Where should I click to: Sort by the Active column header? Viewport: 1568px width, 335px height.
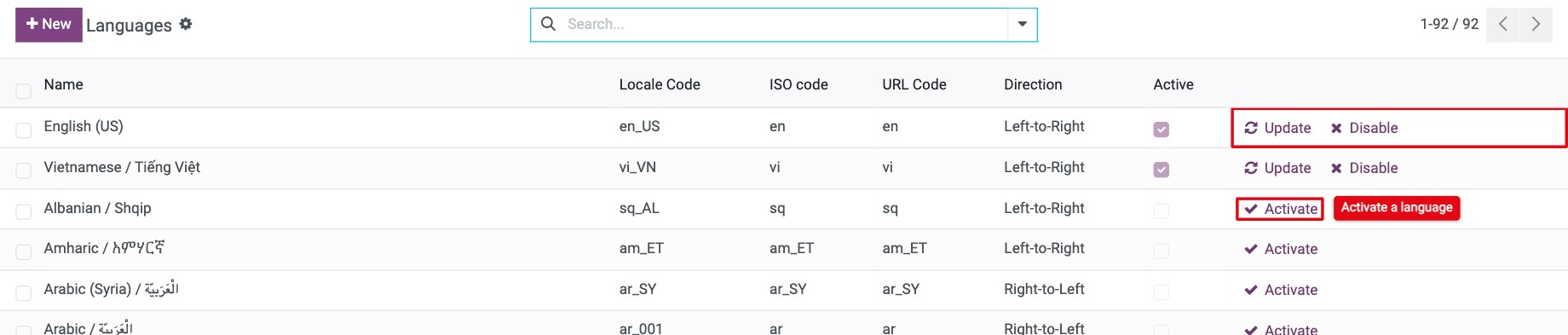pos(1173,84)
